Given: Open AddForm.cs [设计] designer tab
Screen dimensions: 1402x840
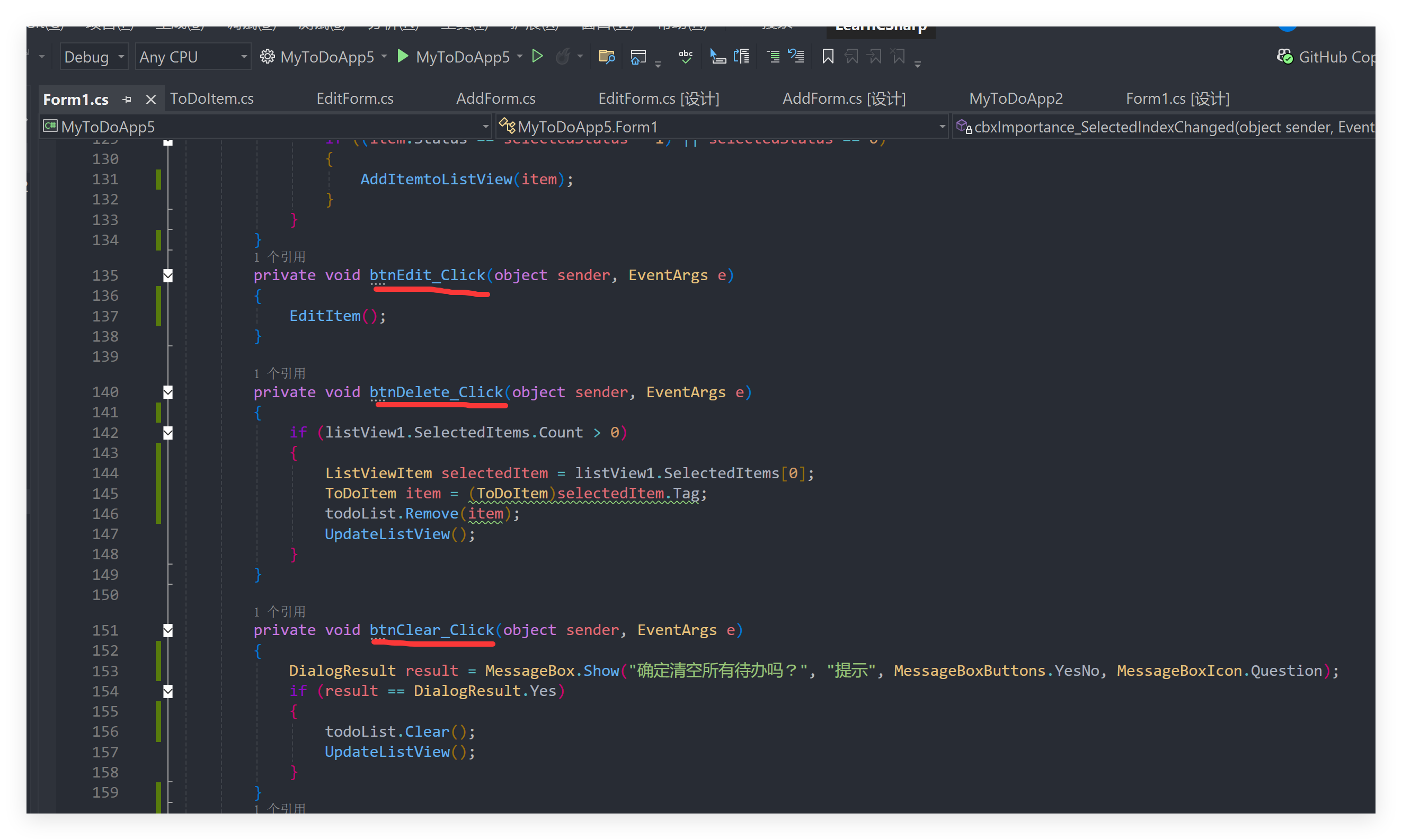Looking at the screenshot, I should pyautogui.click(x=844, y=99).
